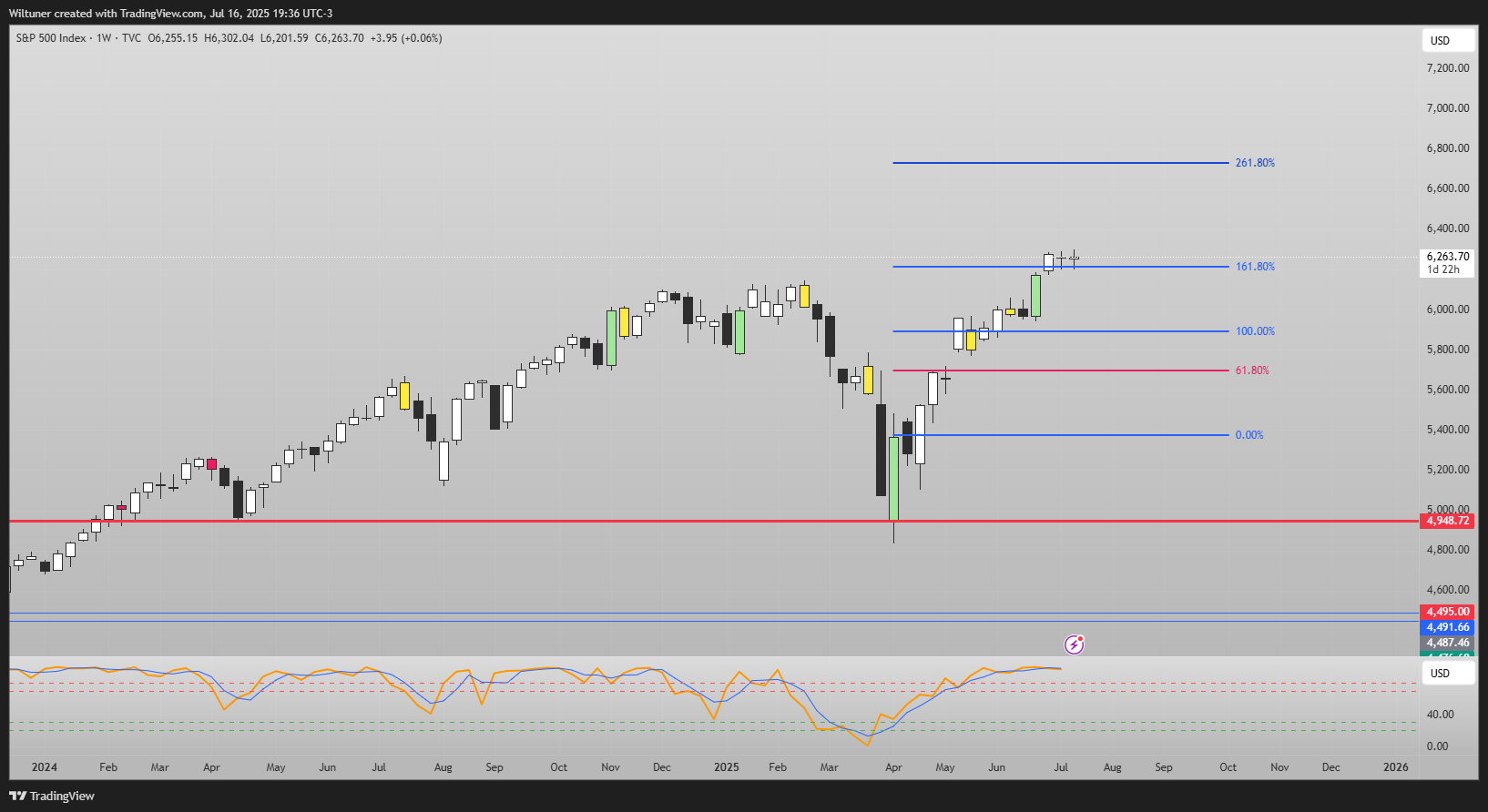This screenshot has width=1488, height=812.
Task: Click the TVC source label in the legend
Action: tap(131, 38)
